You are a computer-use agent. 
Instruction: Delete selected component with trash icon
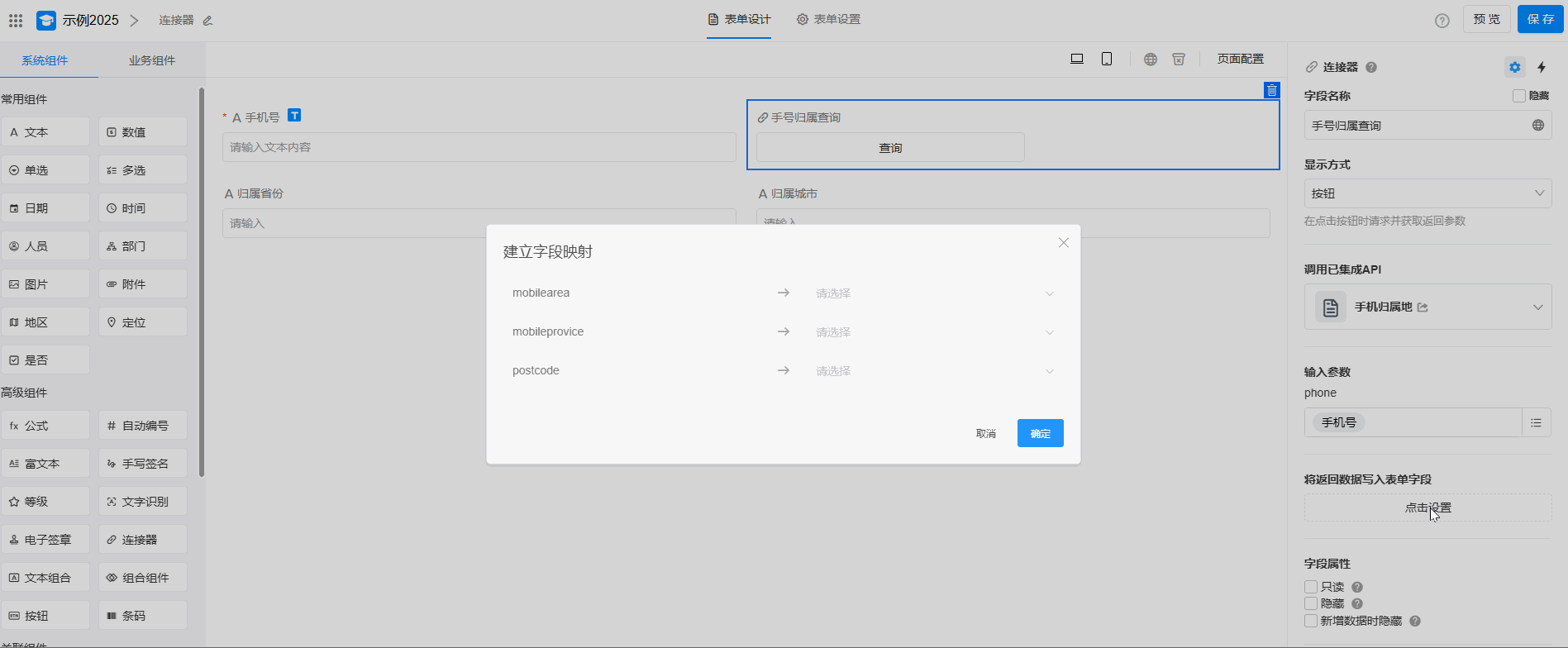(1272, 90)
